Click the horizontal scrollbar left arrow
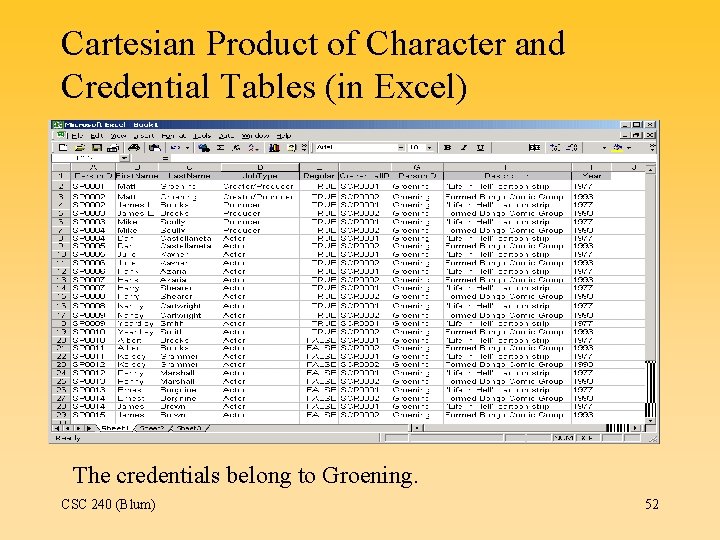Screen dimensions: 720x540 416,428
